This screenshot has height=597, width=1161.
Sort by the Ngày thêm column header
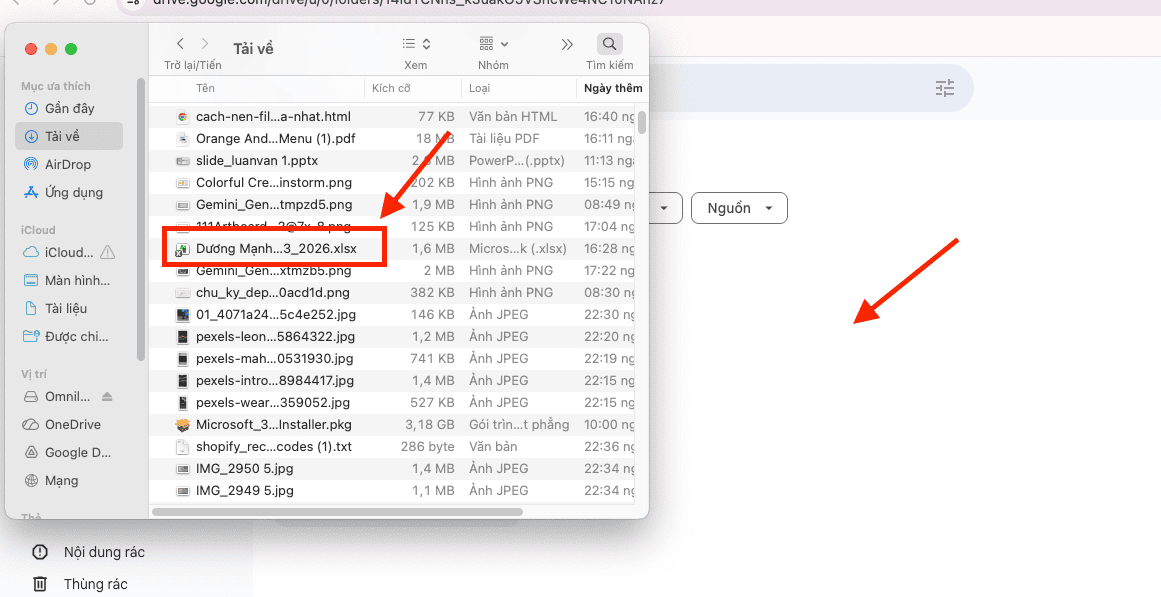tap(613, 88)
